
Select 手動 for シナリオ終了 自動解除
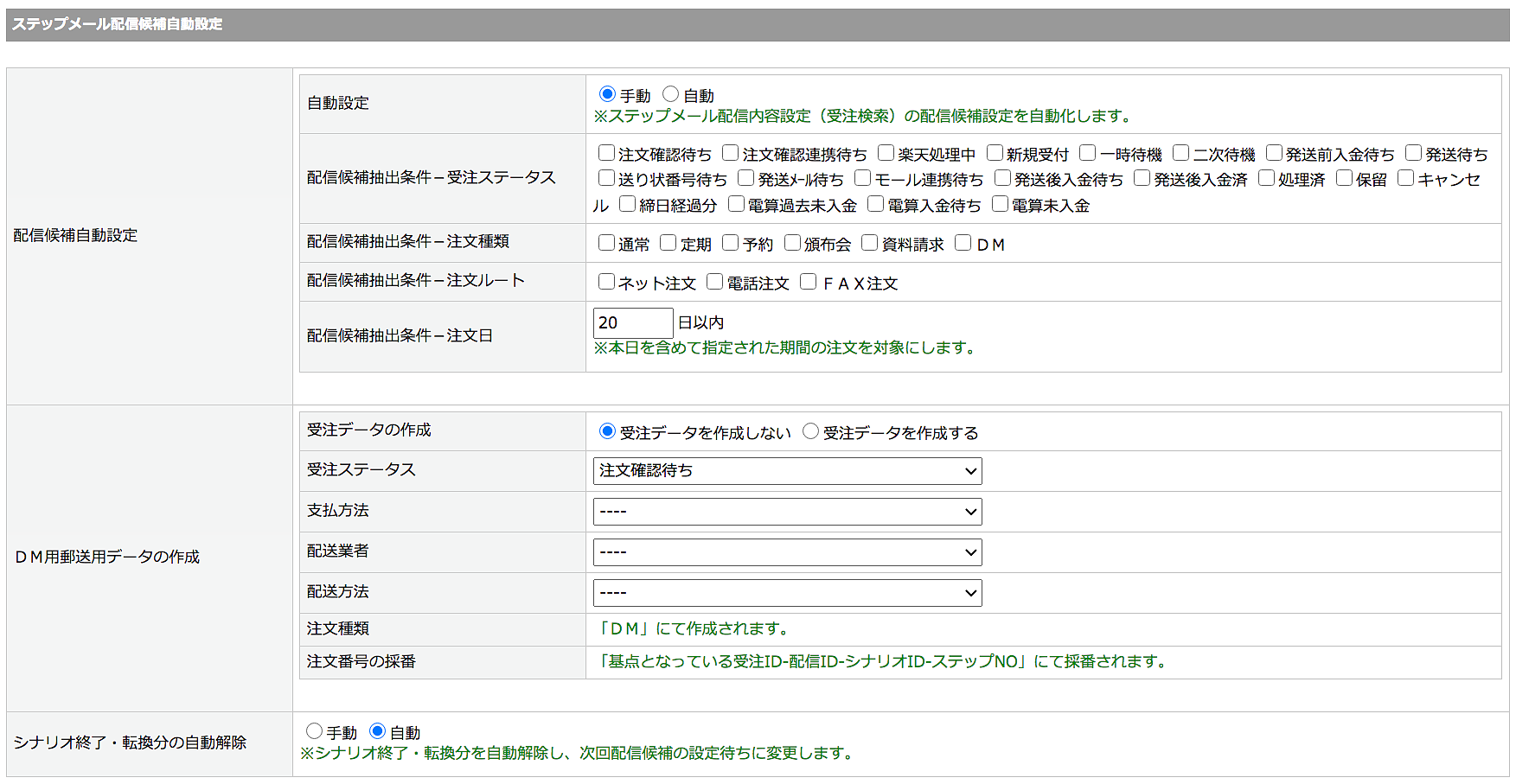[314, 731]
